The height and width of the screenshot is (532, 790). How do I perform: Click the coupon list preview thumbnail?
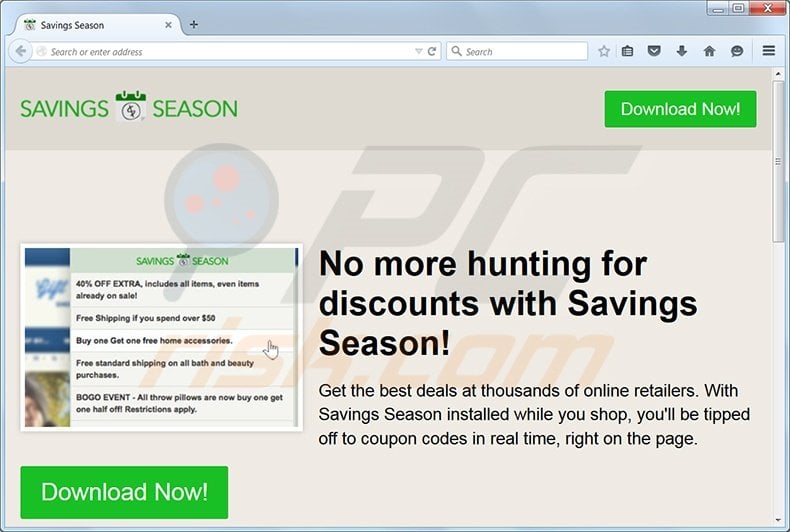tap(161, 338)
